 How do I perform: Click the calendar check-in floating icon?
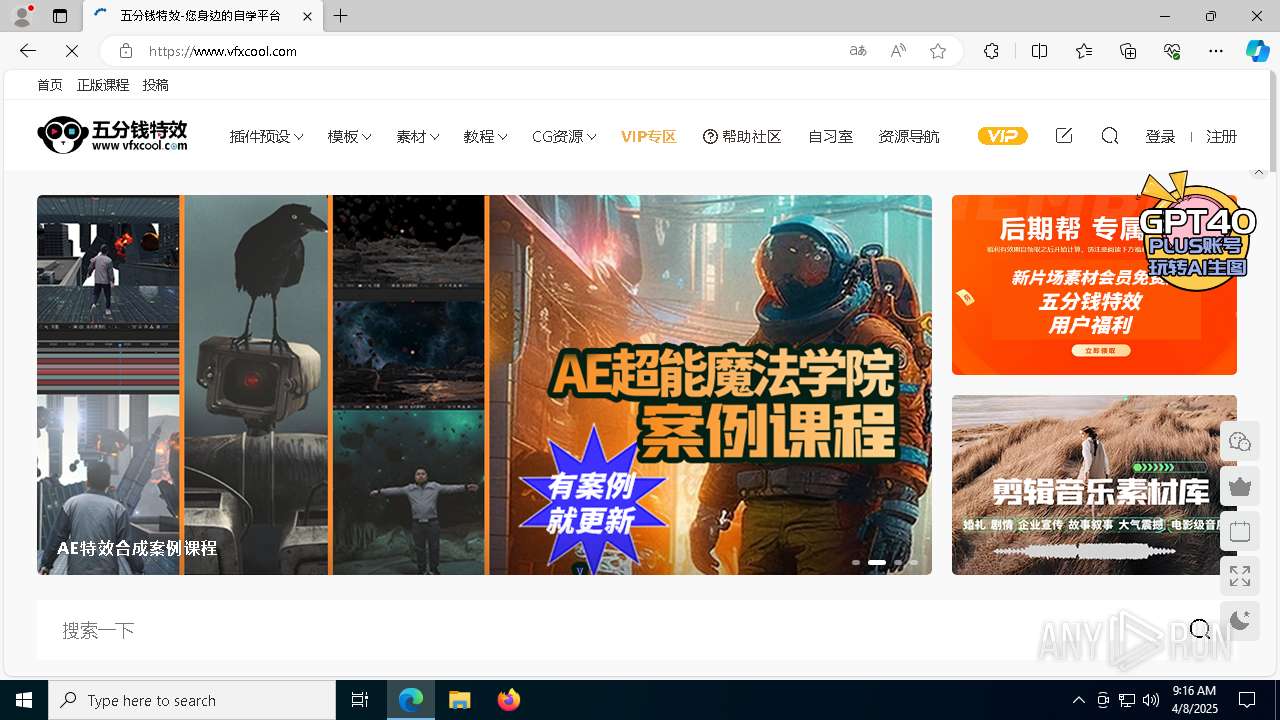[1240, 532]
